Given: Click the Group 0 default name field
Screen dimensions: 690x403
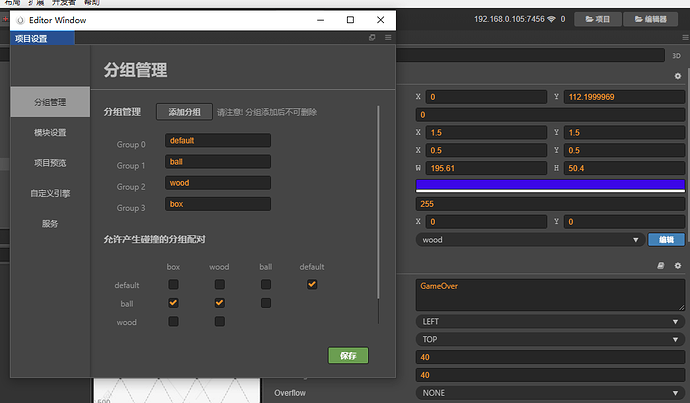Looking at the screenshot, I should [x=218, y=140].
